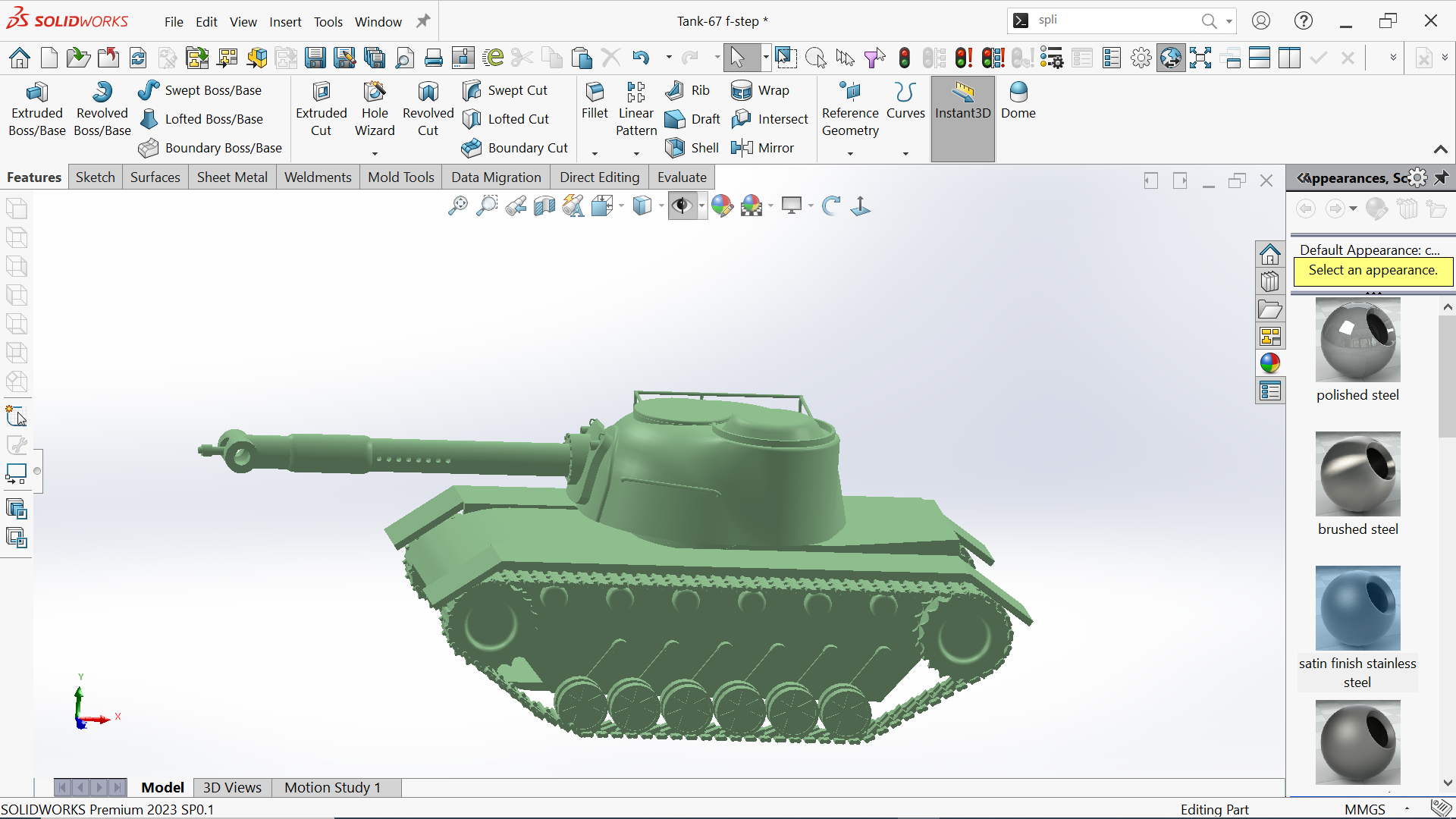Open the Reference Geometry dropdown
Screen dimensions: 1456x819
pyautogui.click(x=850, y=154)
